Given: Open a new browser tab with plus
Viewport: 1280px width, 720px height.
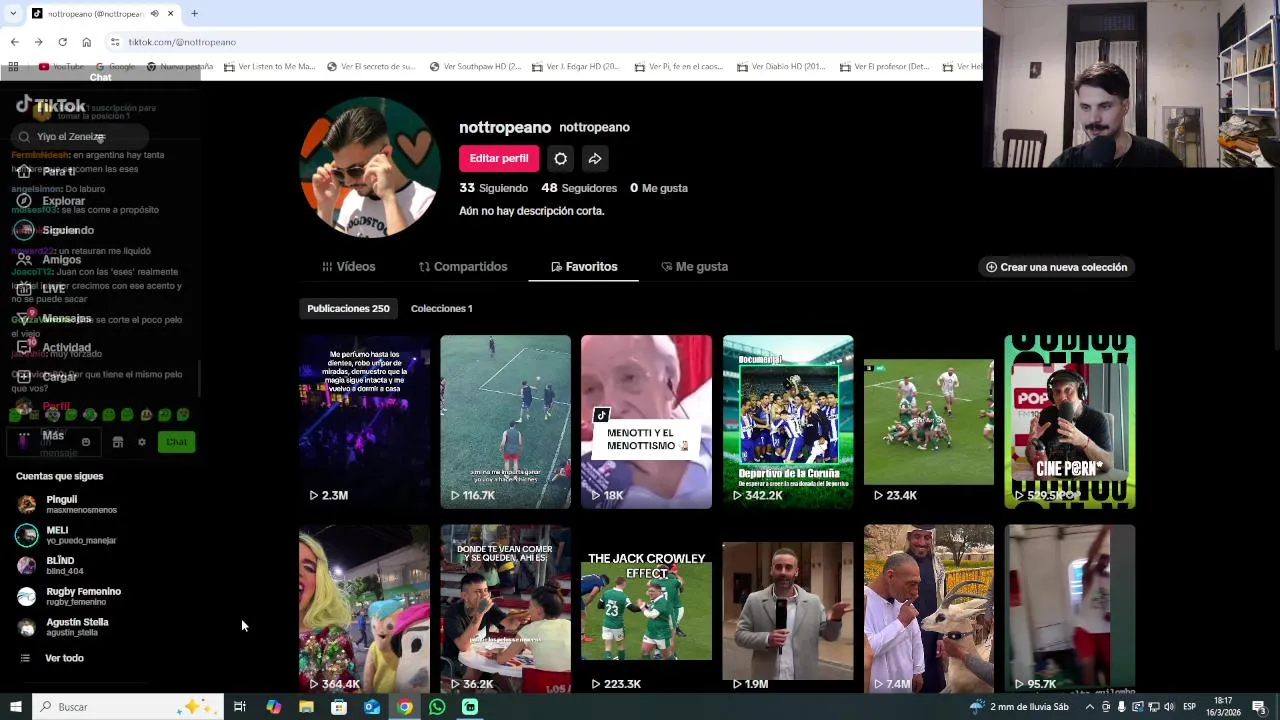Looking at the screenshot, I should click(194, 14).
